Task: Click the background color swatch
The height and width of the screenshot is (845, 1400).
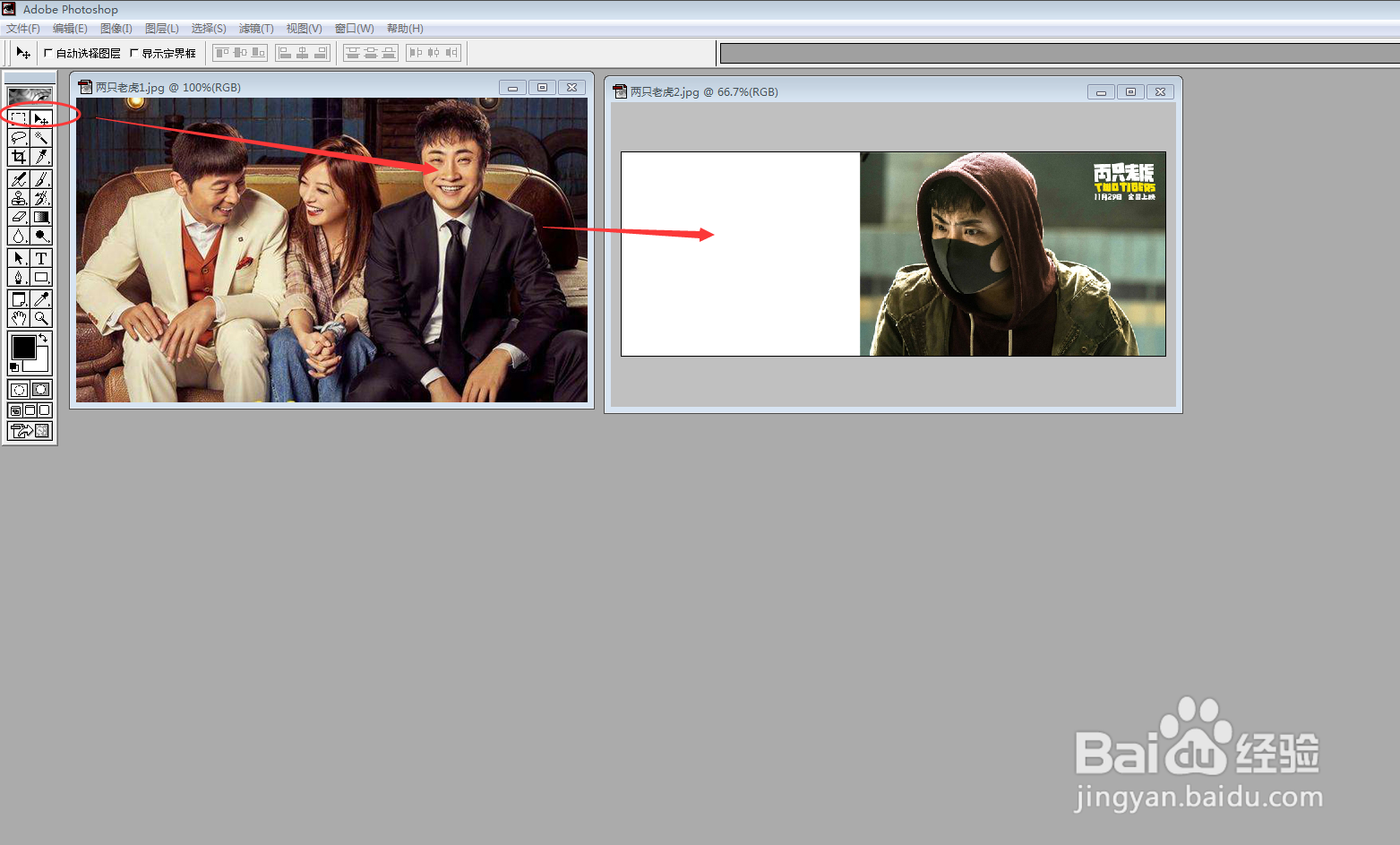Action: [x=41, y=364]
